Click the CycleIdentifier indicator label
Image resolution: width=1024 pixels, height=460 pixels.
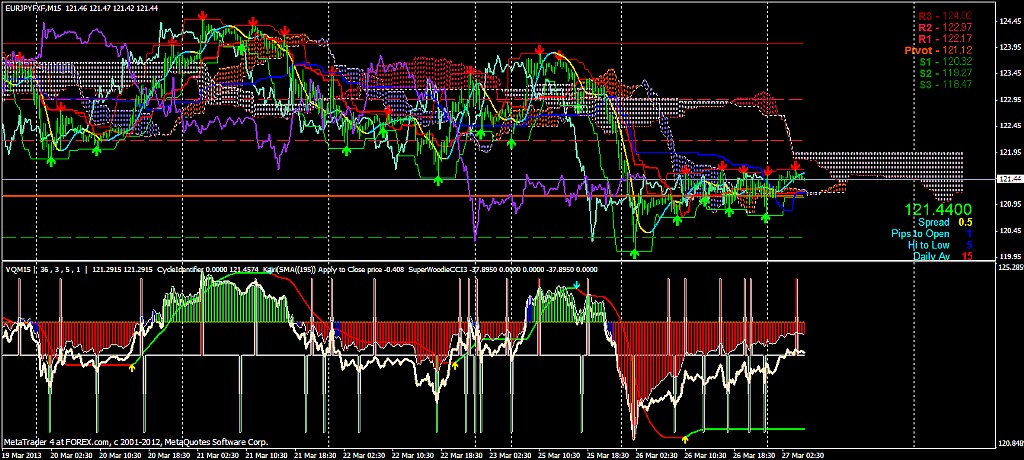tap(182, 269)
